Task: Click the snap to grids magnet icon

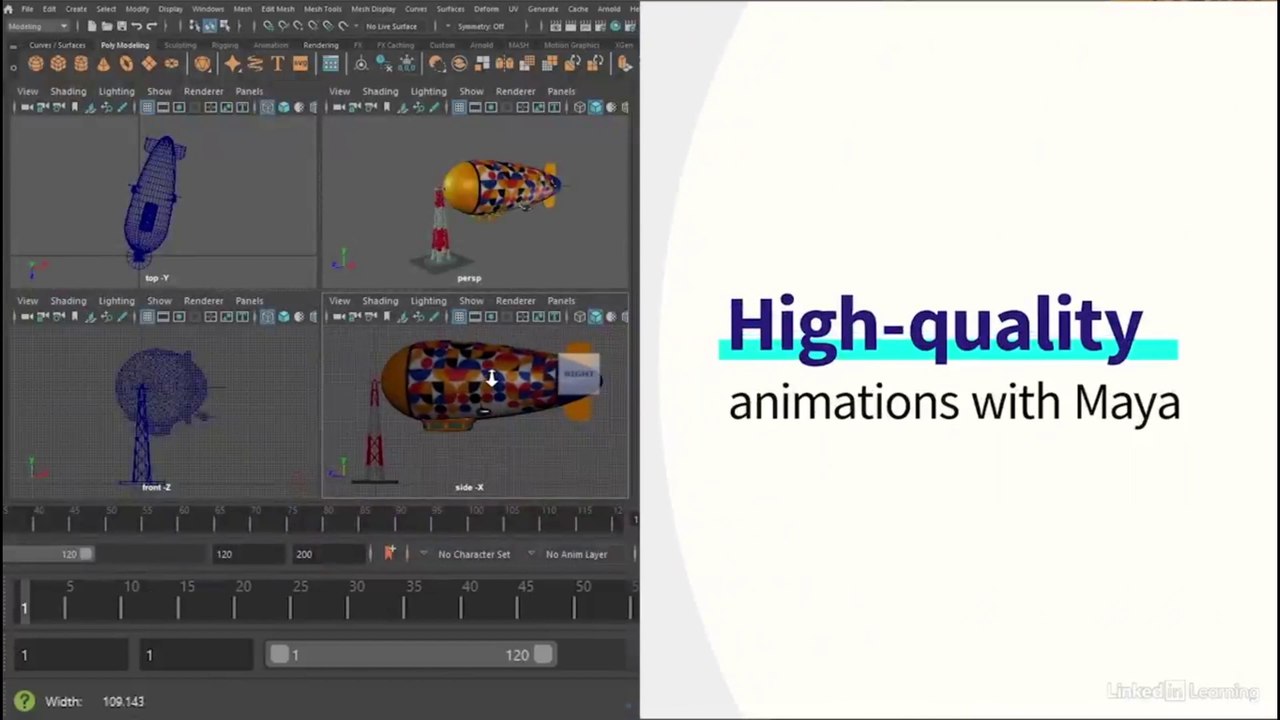Action: tap(267, 26)
